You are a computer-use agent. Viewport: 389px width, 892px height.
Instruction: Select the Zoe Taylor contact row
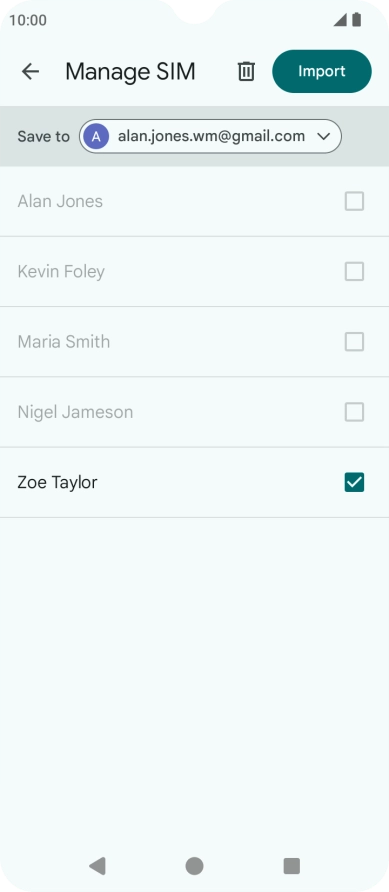194,482
